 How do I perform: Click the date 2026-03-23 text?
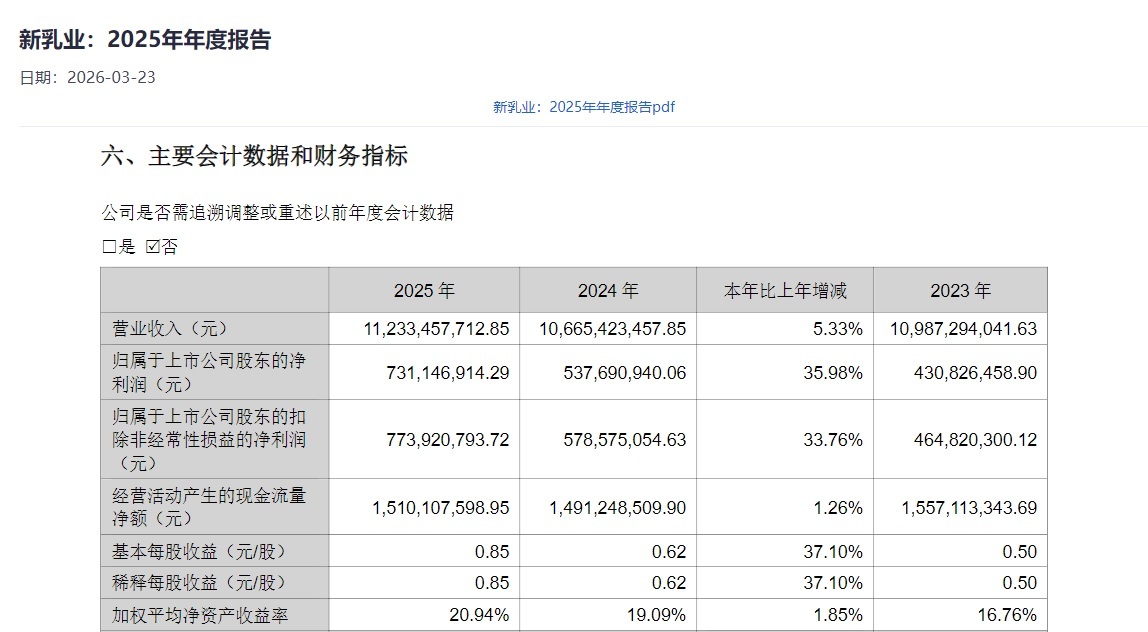coord(110,78)
